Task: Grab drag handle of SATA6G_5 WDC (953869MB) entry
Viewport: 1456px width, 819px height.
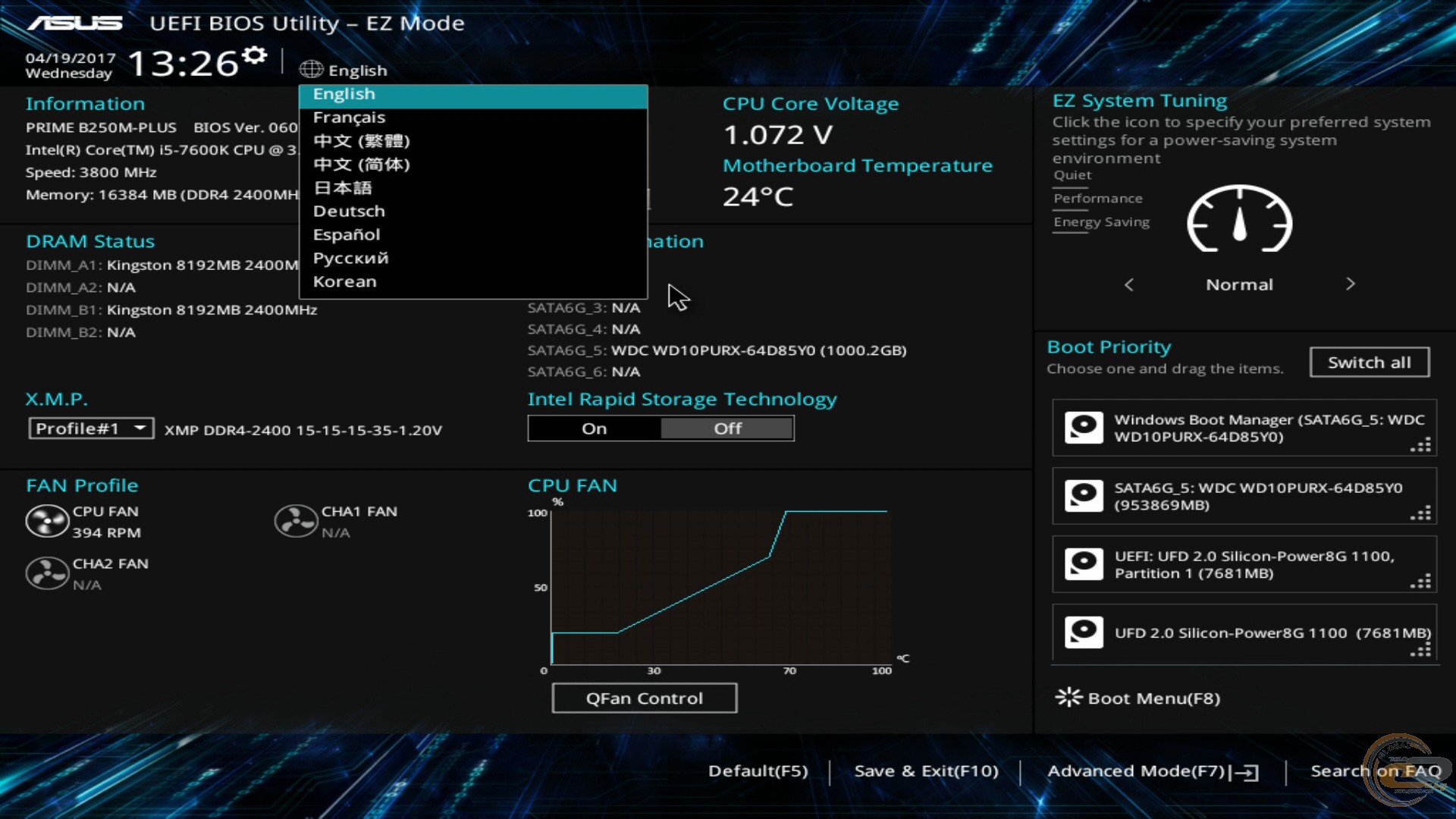Action: tap(1421, 513)
